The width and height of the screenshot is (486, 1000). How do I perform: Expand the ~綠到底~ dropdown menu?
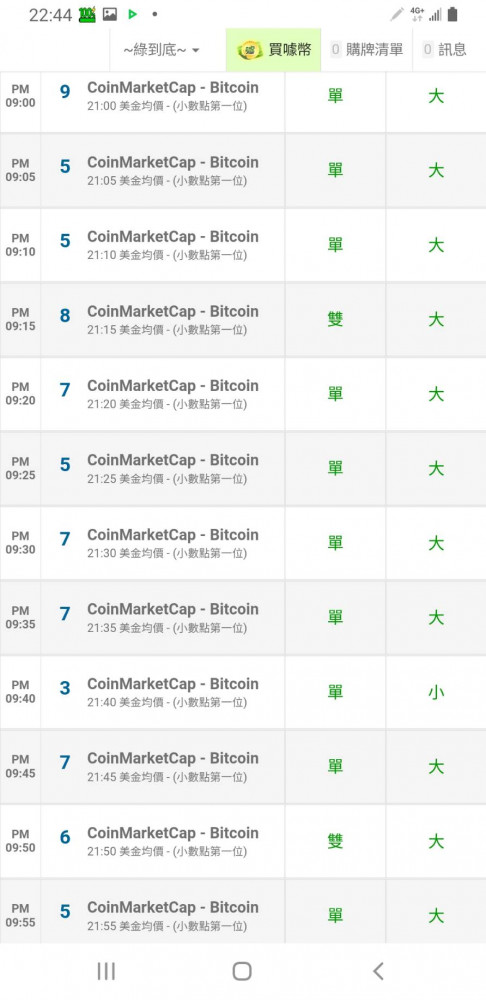tap(162, 50)
